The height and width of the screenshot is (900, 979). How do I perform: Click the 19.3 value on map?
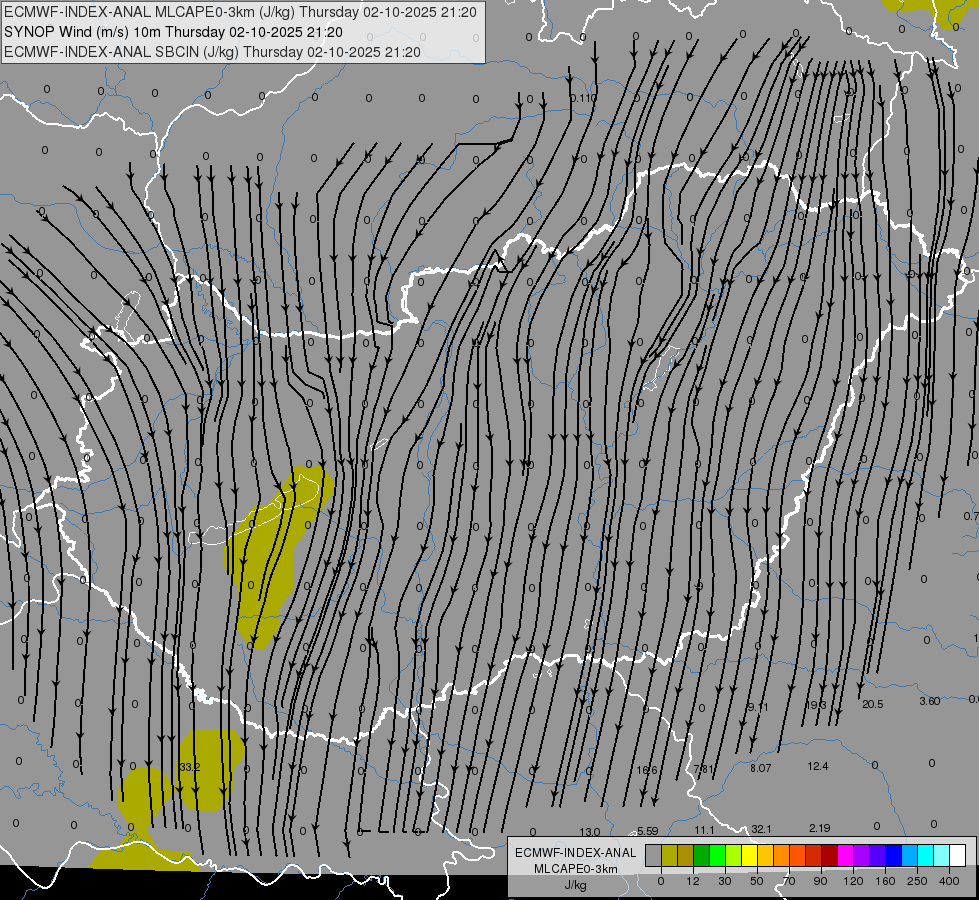816,705
